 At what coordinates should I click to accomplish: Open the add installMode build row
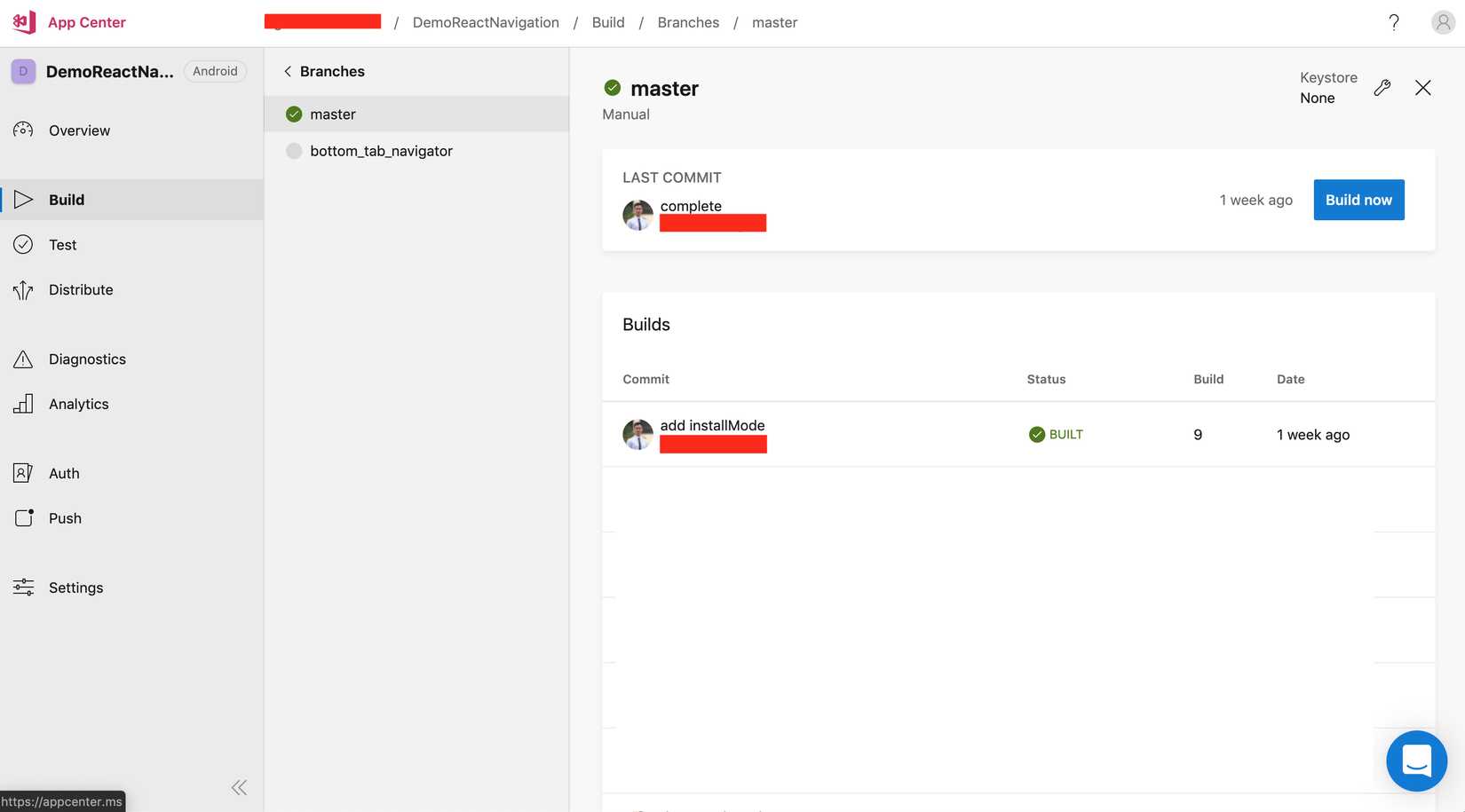pos(1018,435)
